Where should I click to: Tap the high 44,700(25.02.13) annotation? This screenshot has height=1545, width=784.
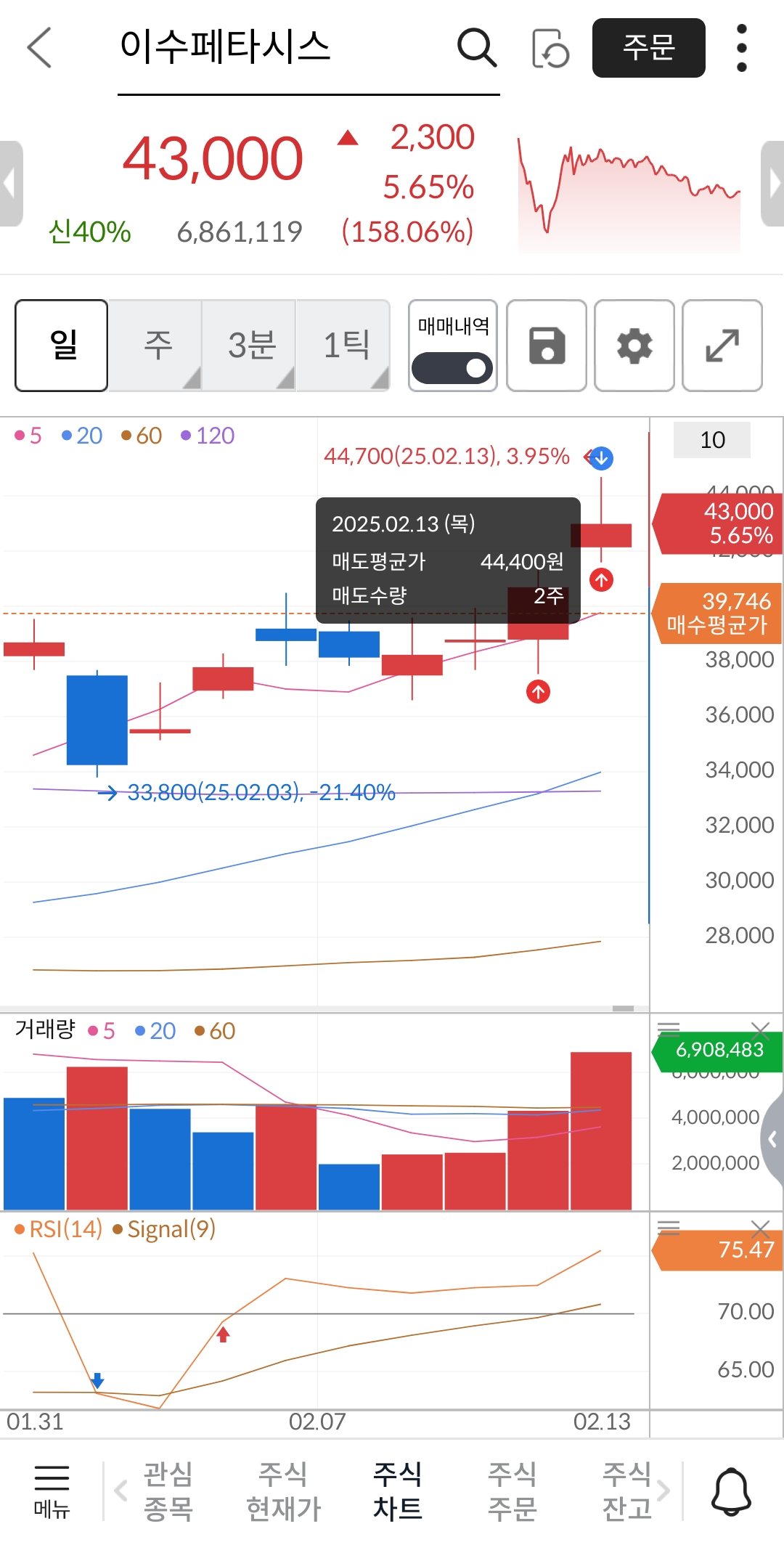coord(446,456)
